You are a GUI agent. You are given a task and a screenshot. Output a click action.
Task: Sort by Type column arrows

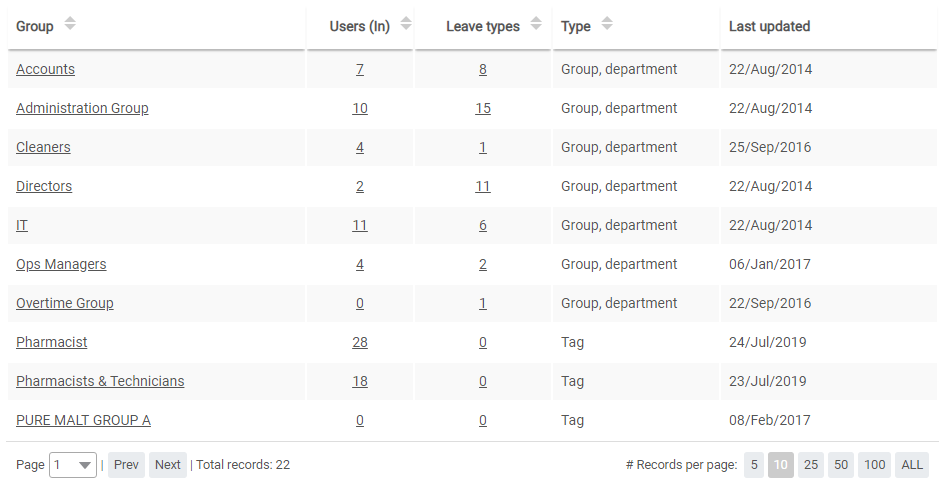tap(607, 24)
